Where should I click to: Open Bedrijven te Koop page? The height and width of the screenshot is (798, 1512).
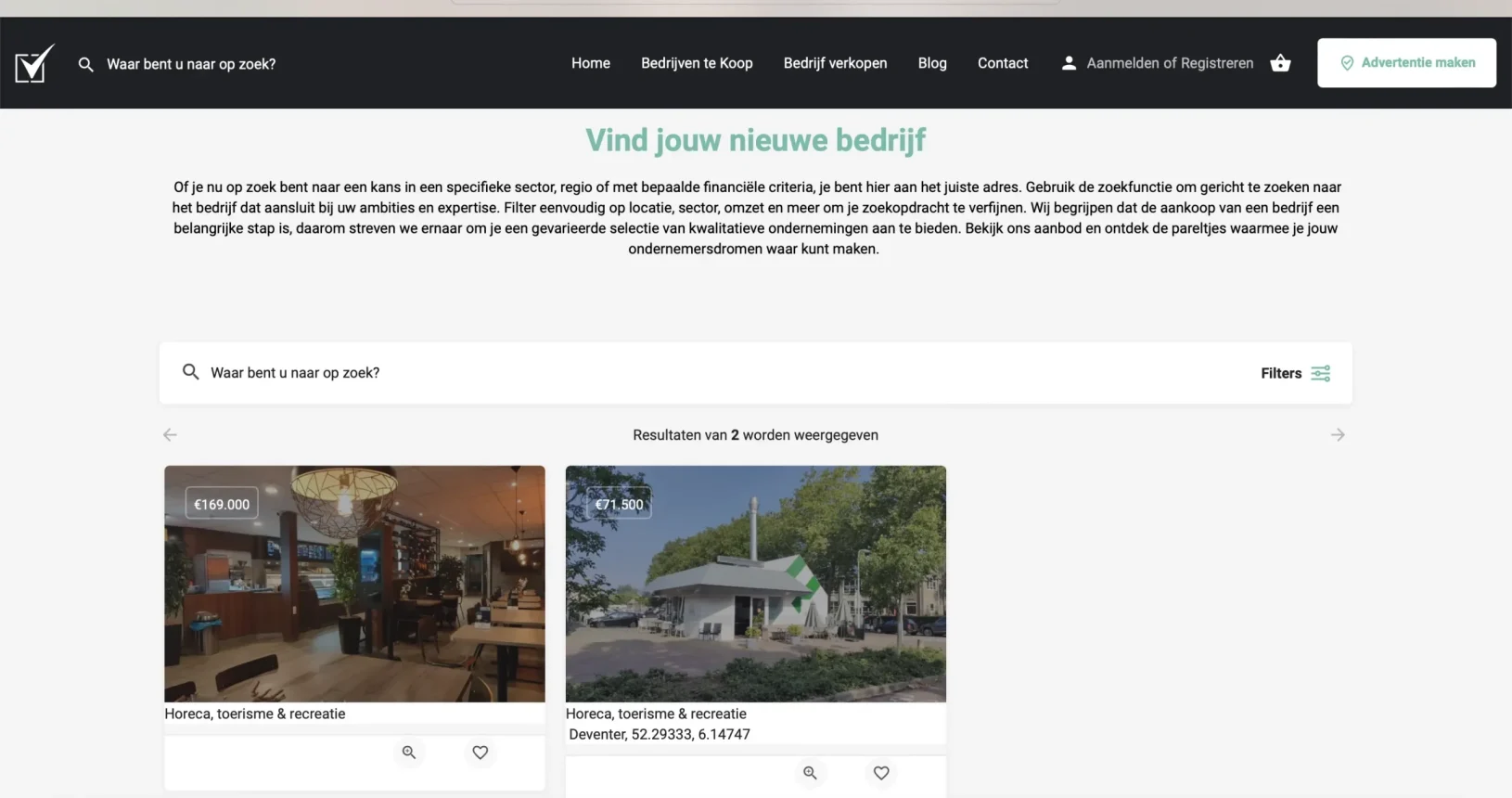[x=697, y=63]
